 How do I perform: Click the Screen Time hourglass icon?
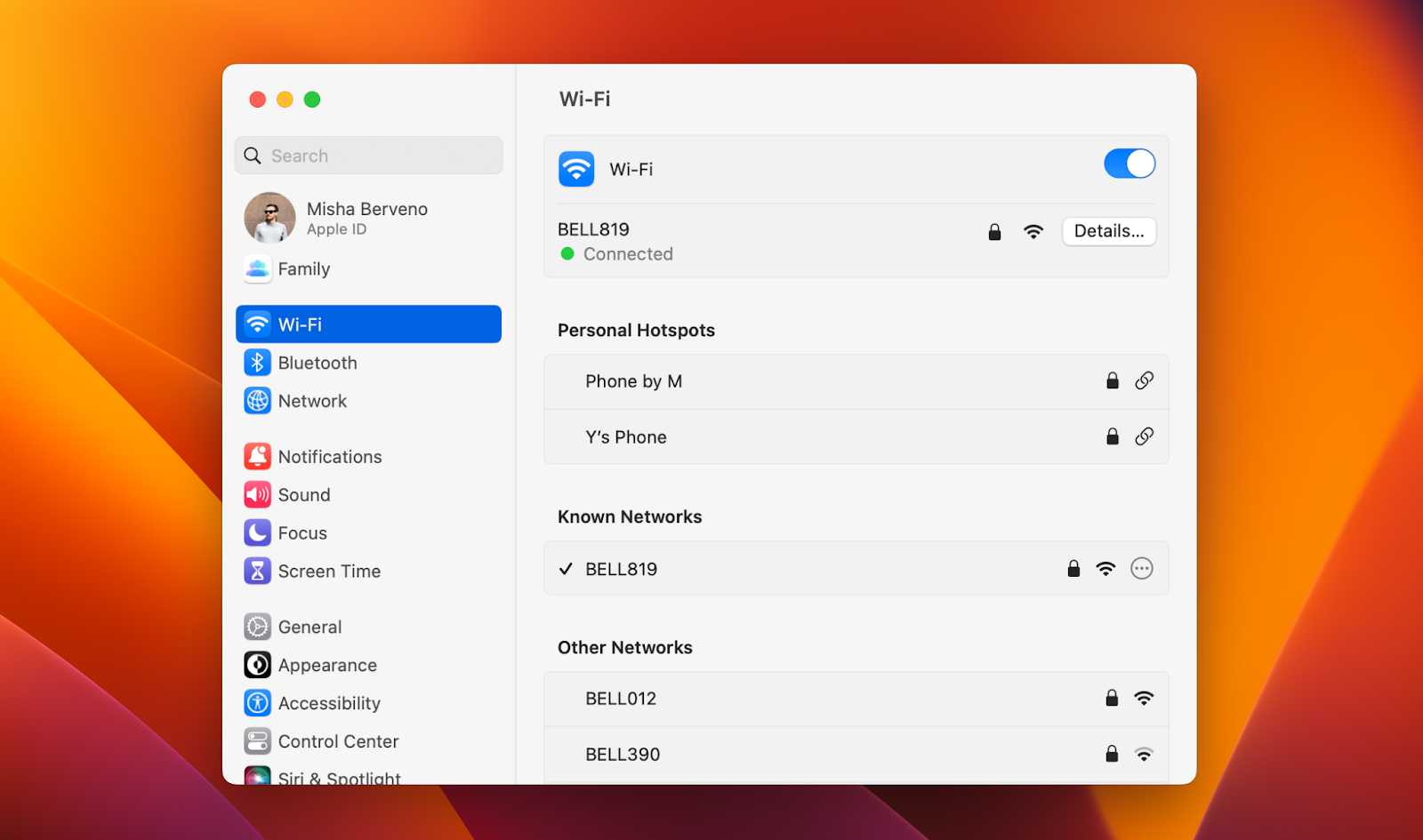[x=257, y=571]
